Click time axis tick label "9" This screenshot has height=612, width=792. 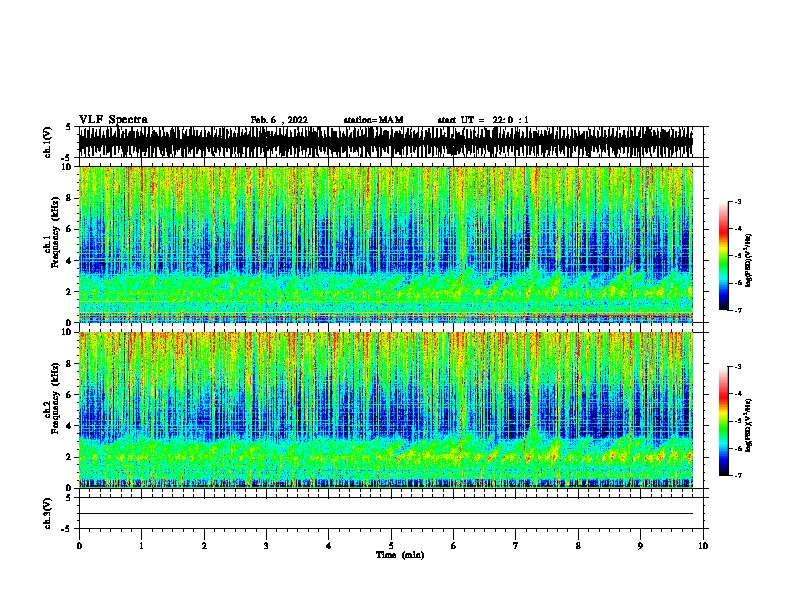point(640,546)
